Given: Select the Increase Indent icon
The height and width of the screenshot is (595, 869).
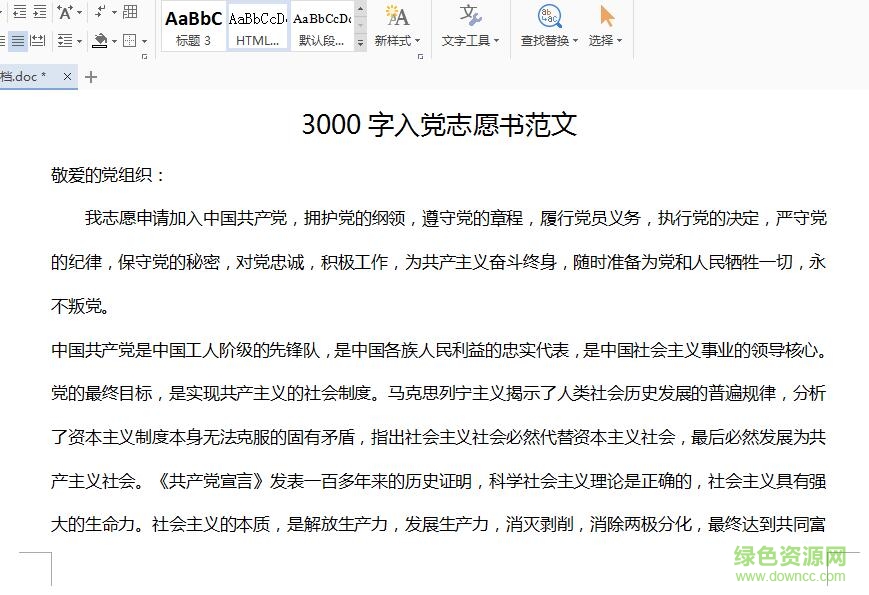Looking at the screenshot, I should pos(40,12).
